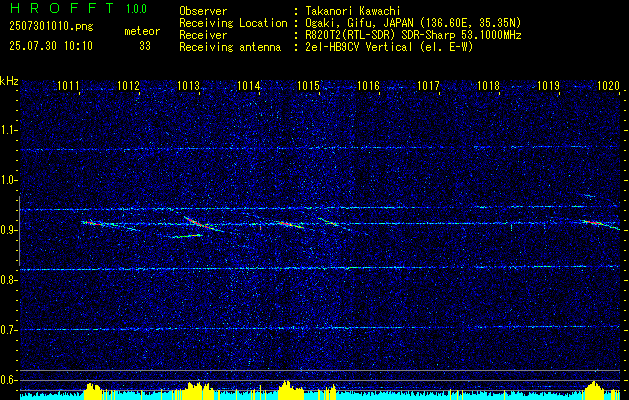Image resolution: width=629 pixels, height=400 pixels.
Task: Click the 0.9 frequency axis label
Action: [x=9, y=230]
